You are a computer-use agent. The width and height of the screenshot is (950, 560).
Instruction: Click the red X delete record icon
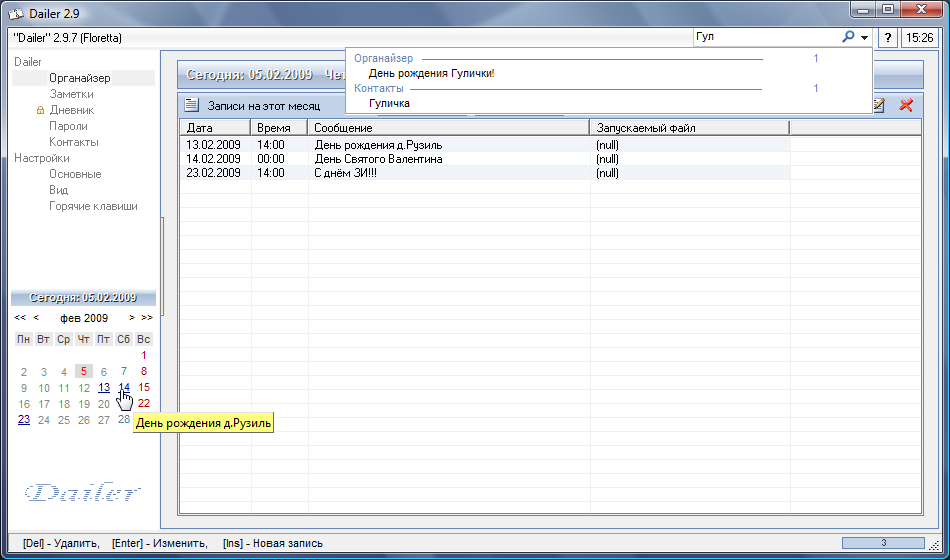[x=906, y=105]
